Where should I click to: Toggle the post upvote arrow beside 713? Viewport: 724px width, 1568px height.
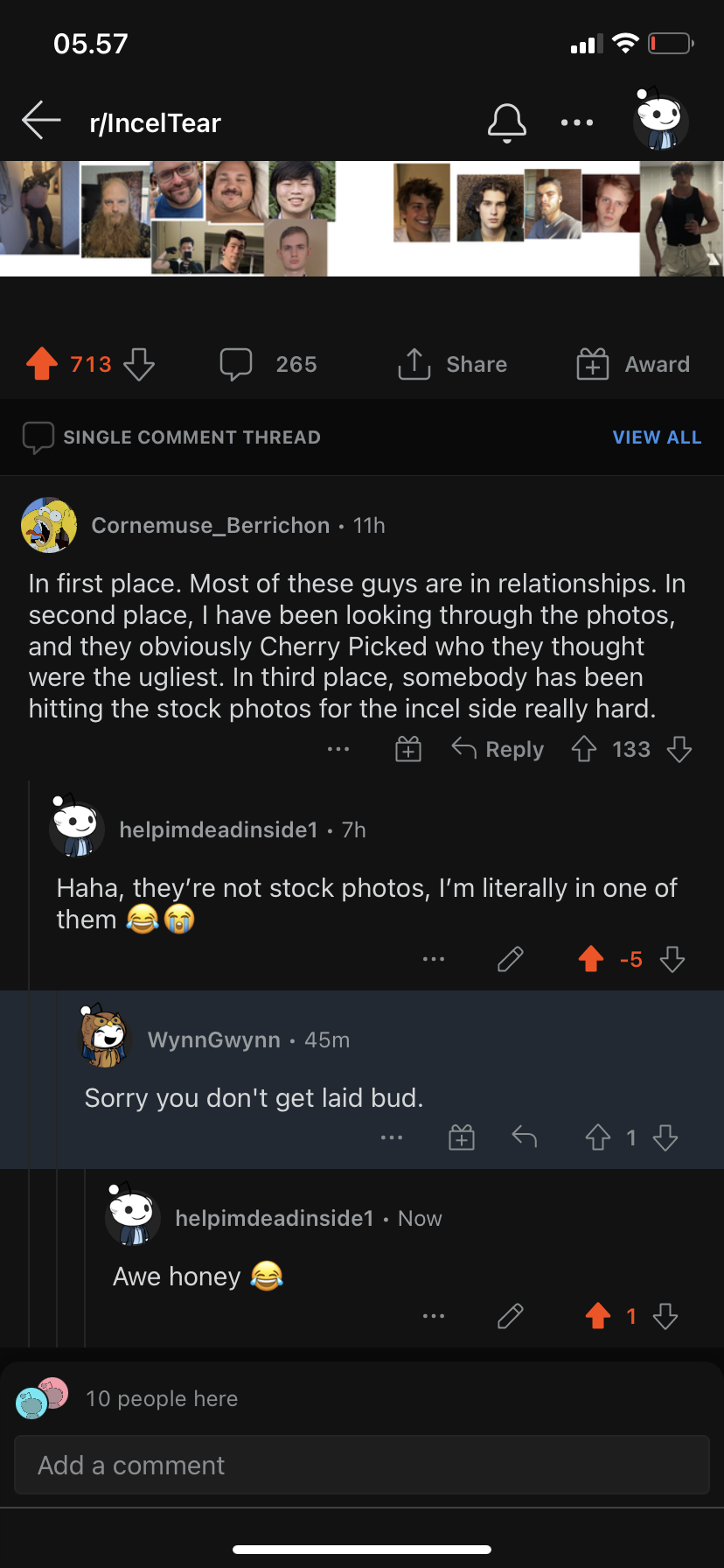point(42,364)
